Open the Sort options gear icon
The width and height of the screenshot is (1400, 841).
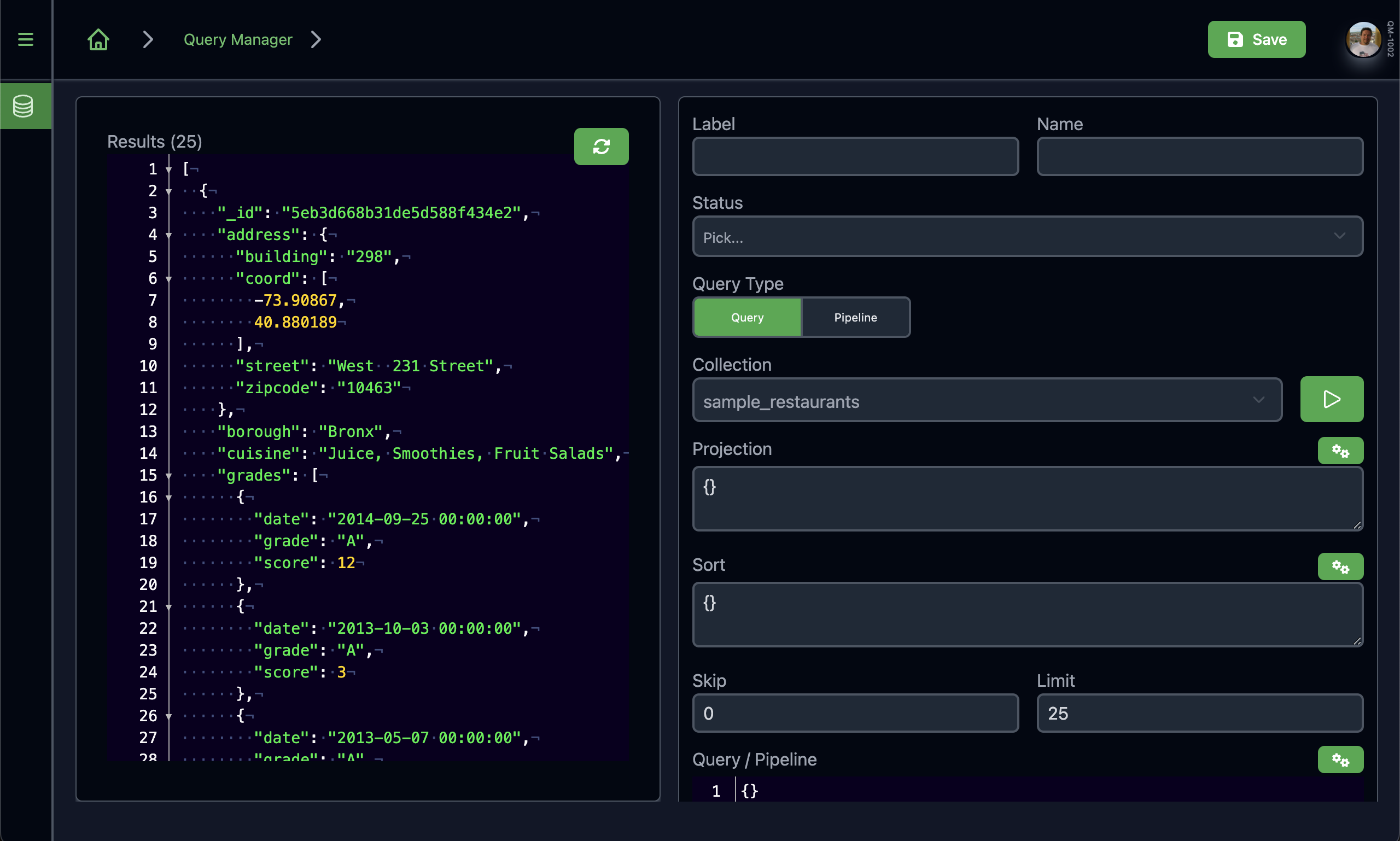(1340, 566)
